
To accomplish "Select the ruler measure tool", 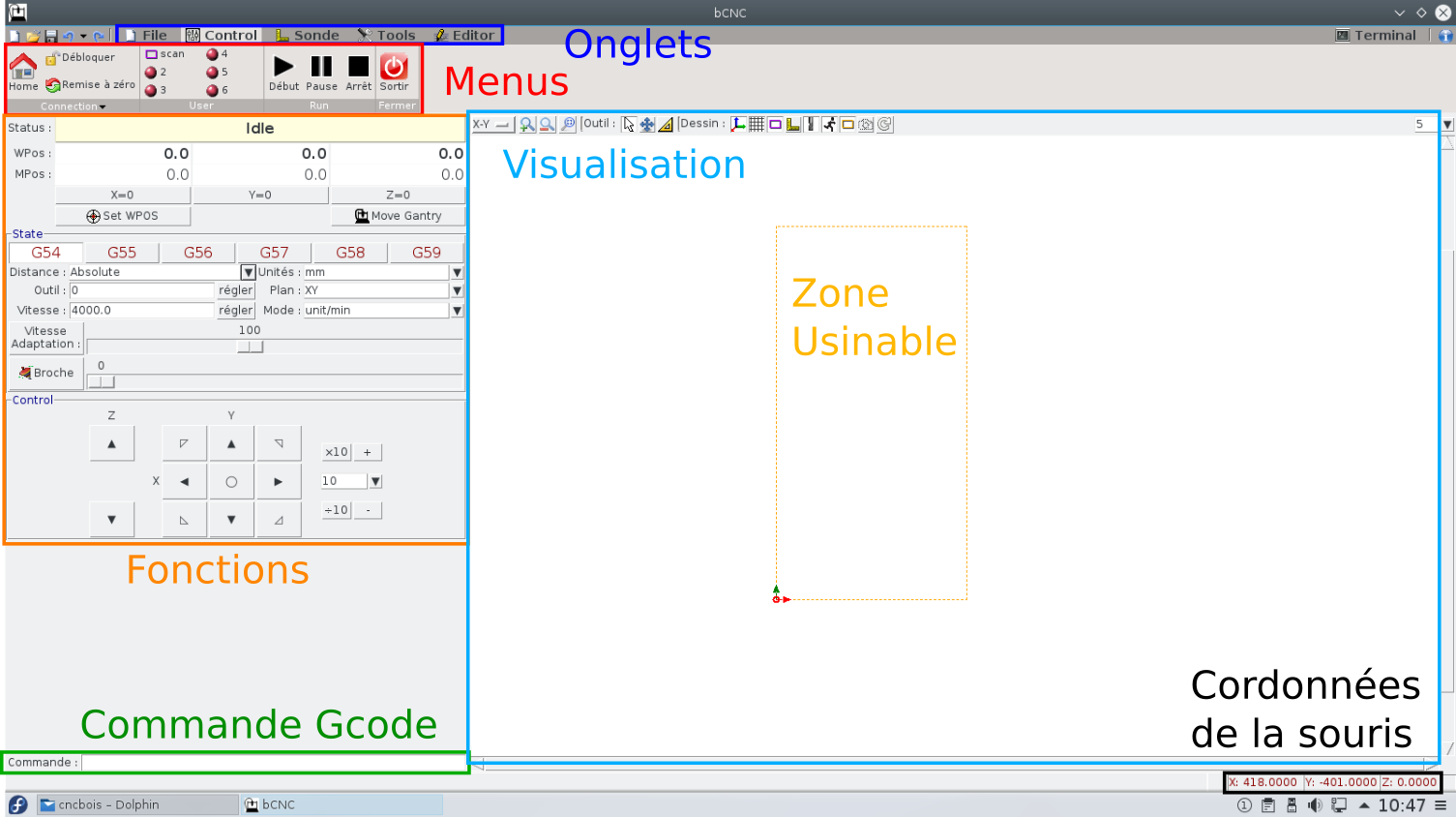I will pyautogui.click(x=666, y=124).
